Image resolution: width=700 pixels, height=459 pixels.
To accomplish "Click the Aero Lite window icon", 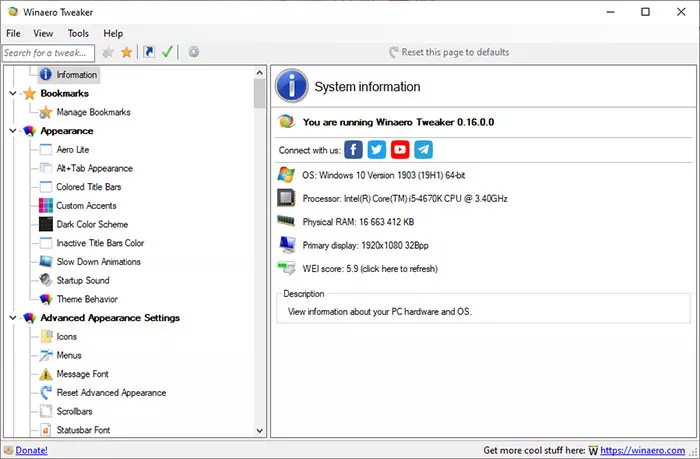I will (46, 150).
